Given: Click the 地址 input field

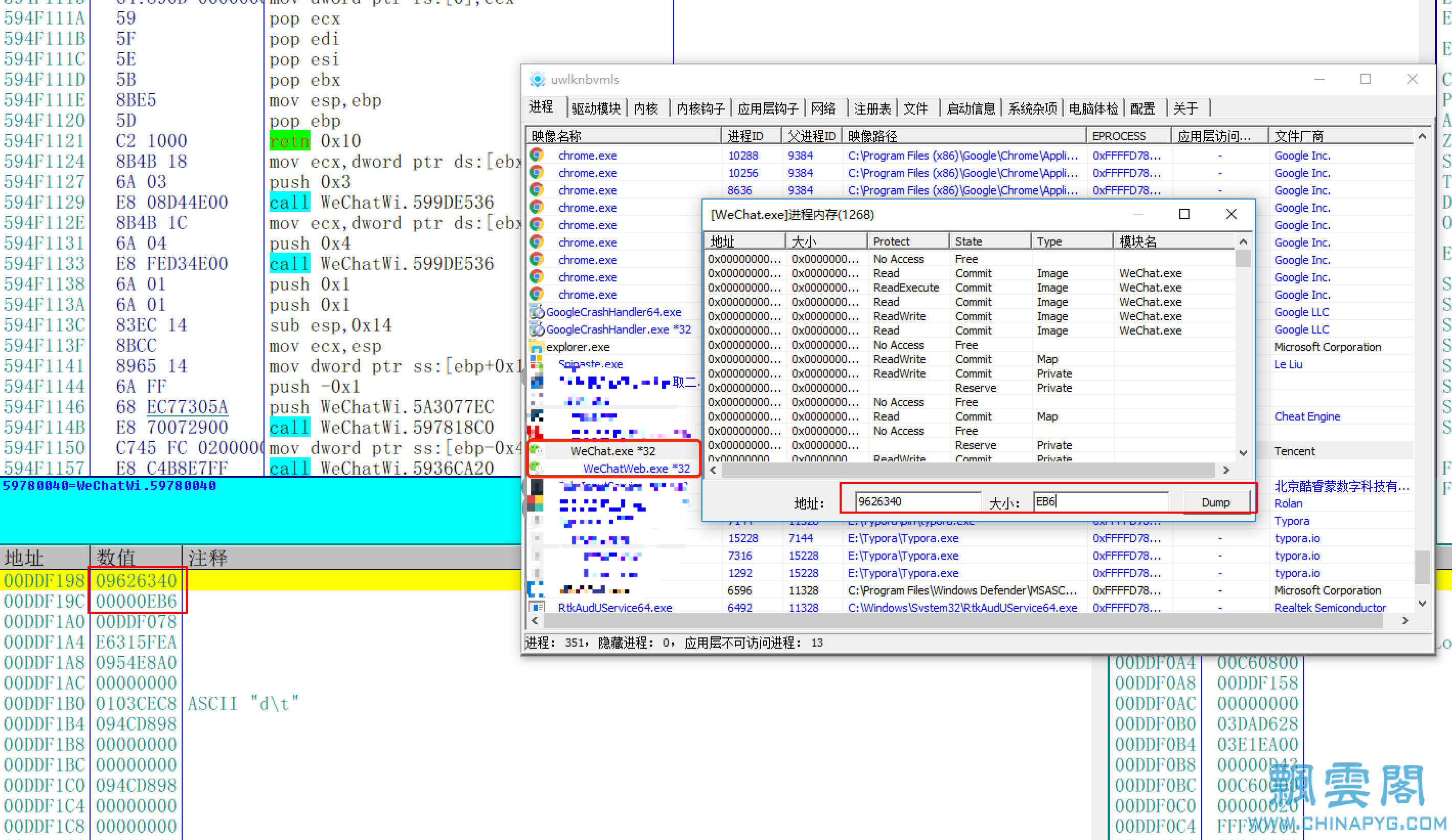Looking at the screenshot, I should (918, 501).
